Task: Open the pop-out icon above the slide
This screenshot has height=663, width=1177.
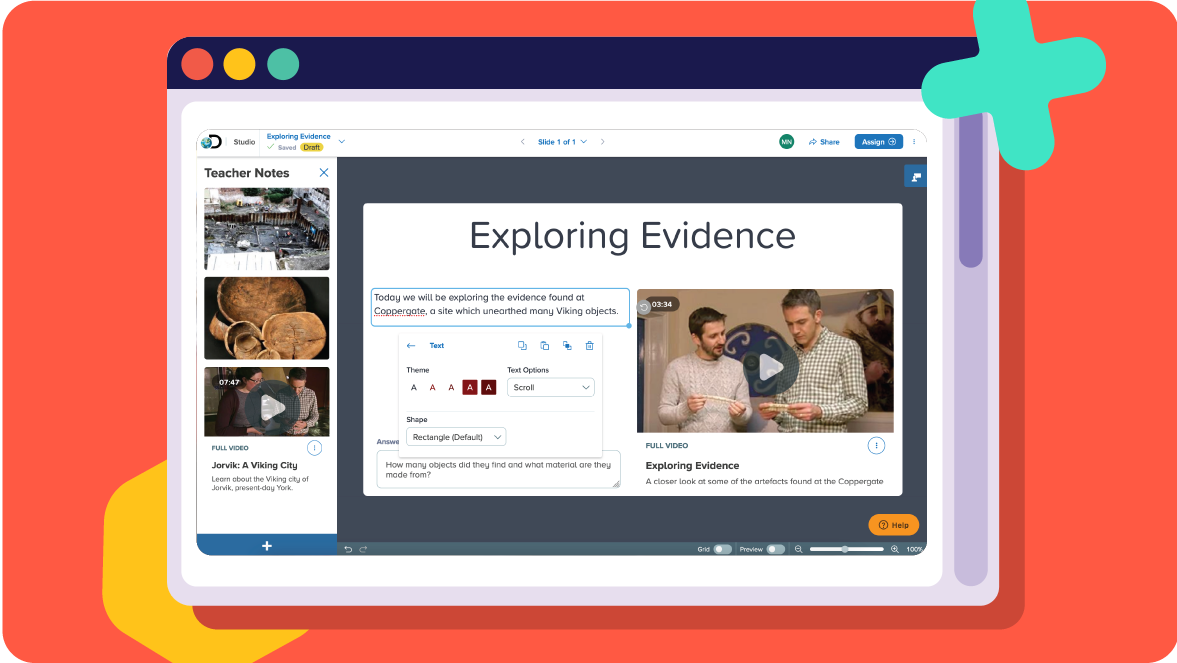Action: pos(915,175)
